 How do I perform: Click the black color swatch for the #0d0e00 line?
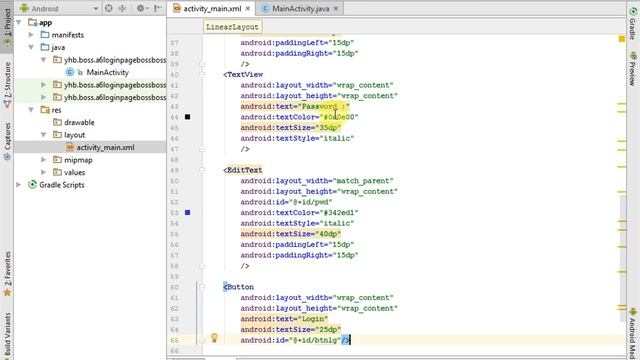[x=187, y=117]
